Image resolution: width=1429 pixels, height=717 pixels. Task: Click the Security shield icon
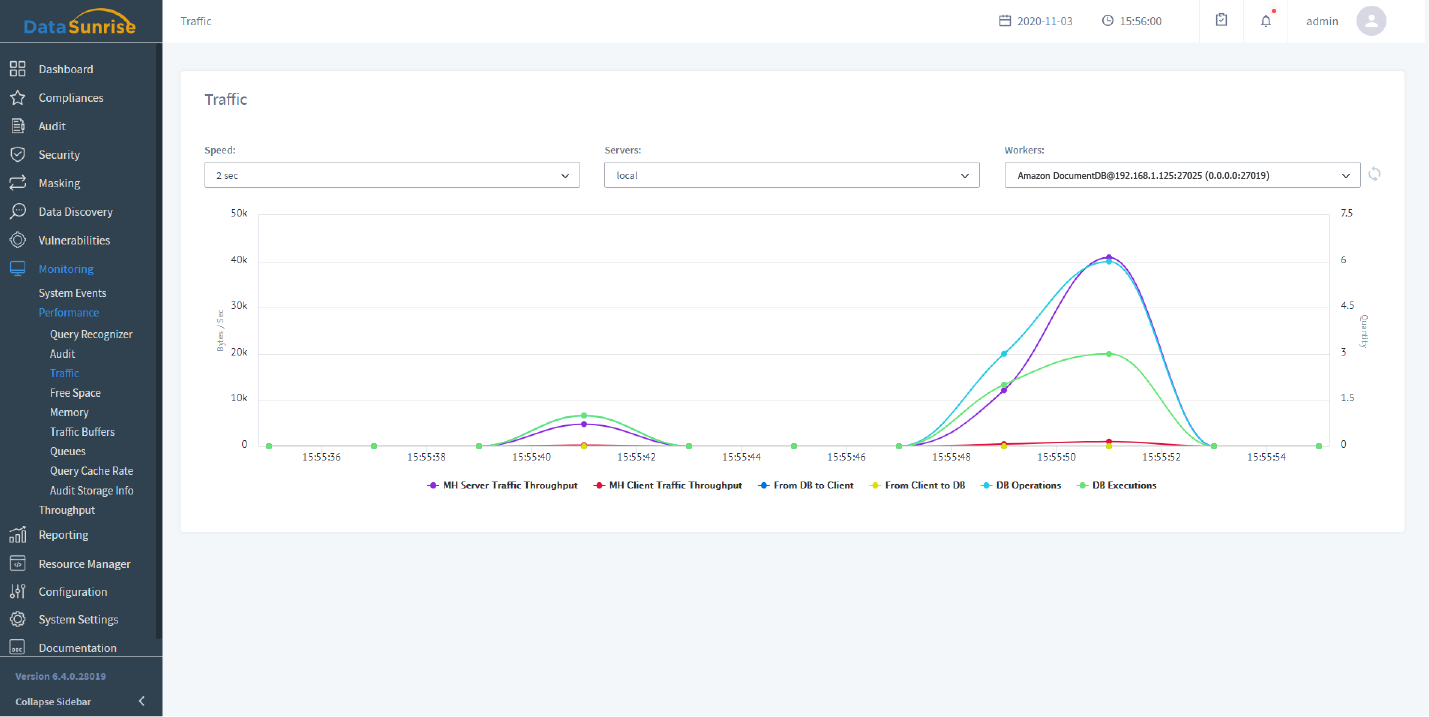(x=17, y=155)
